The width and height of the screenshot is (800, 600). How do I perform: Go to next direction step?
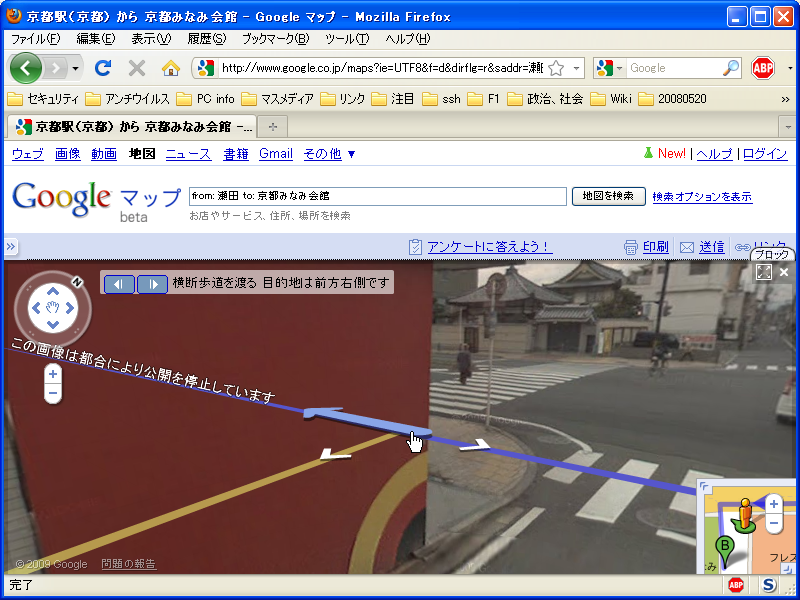152,284
